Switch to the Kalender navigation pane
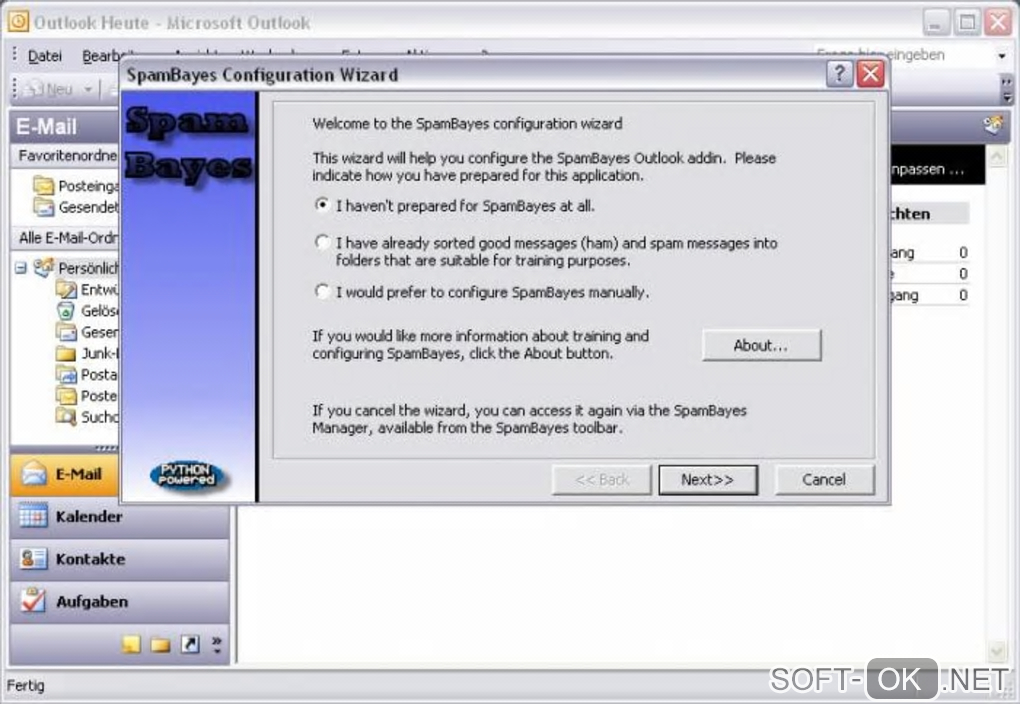This screenshot has width=1020, height=704. click(x=120, y=517)
